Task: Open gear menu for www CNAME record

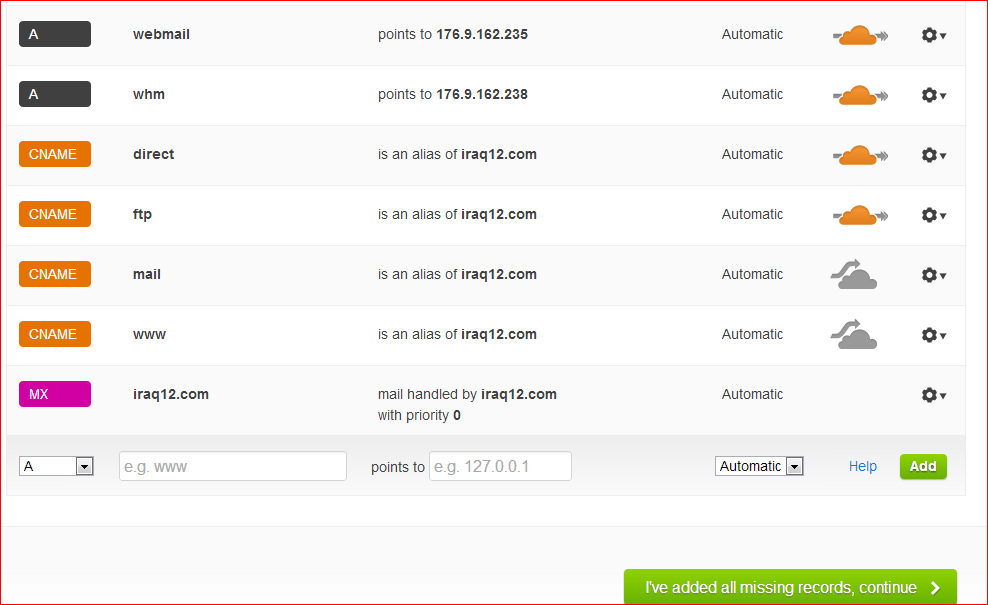Action: 933,335
